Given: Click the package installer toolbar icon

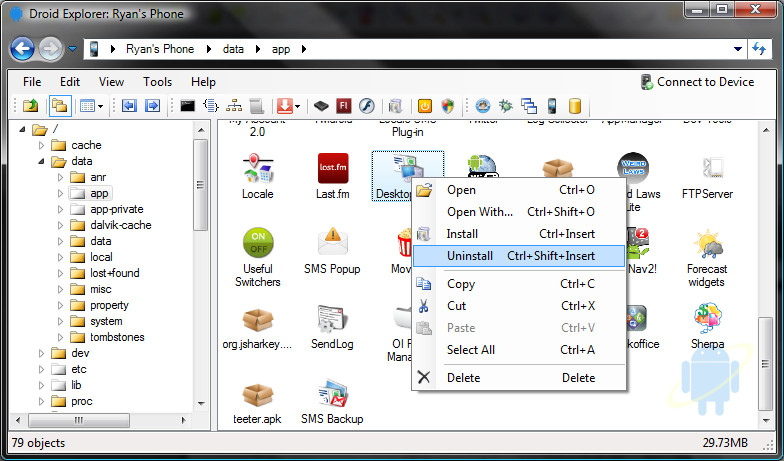Looking at the screenshot, I should pos(395,106).
